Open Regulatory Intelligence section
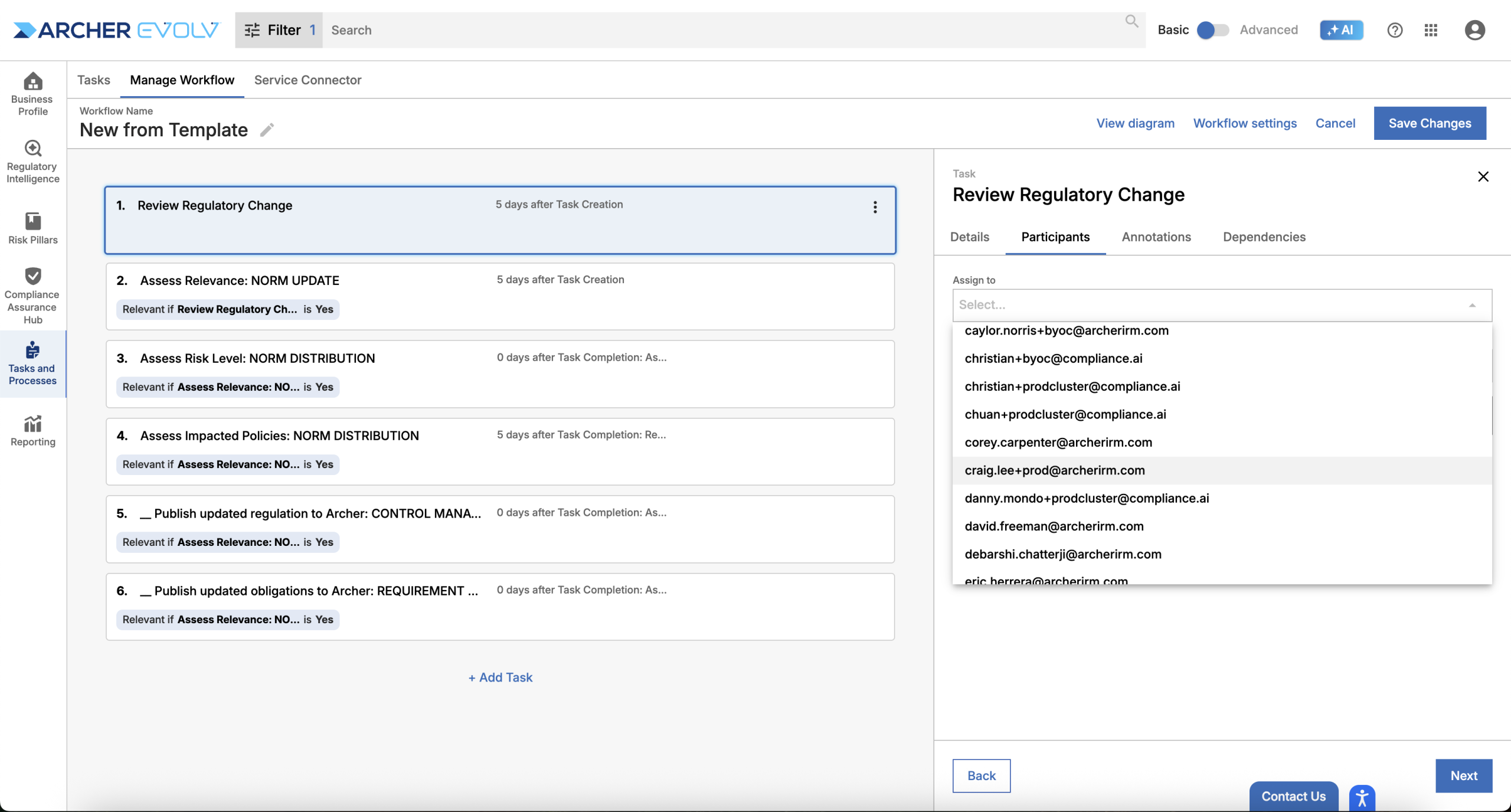Screen dimensions: 1511x812 tap(32, 162)
